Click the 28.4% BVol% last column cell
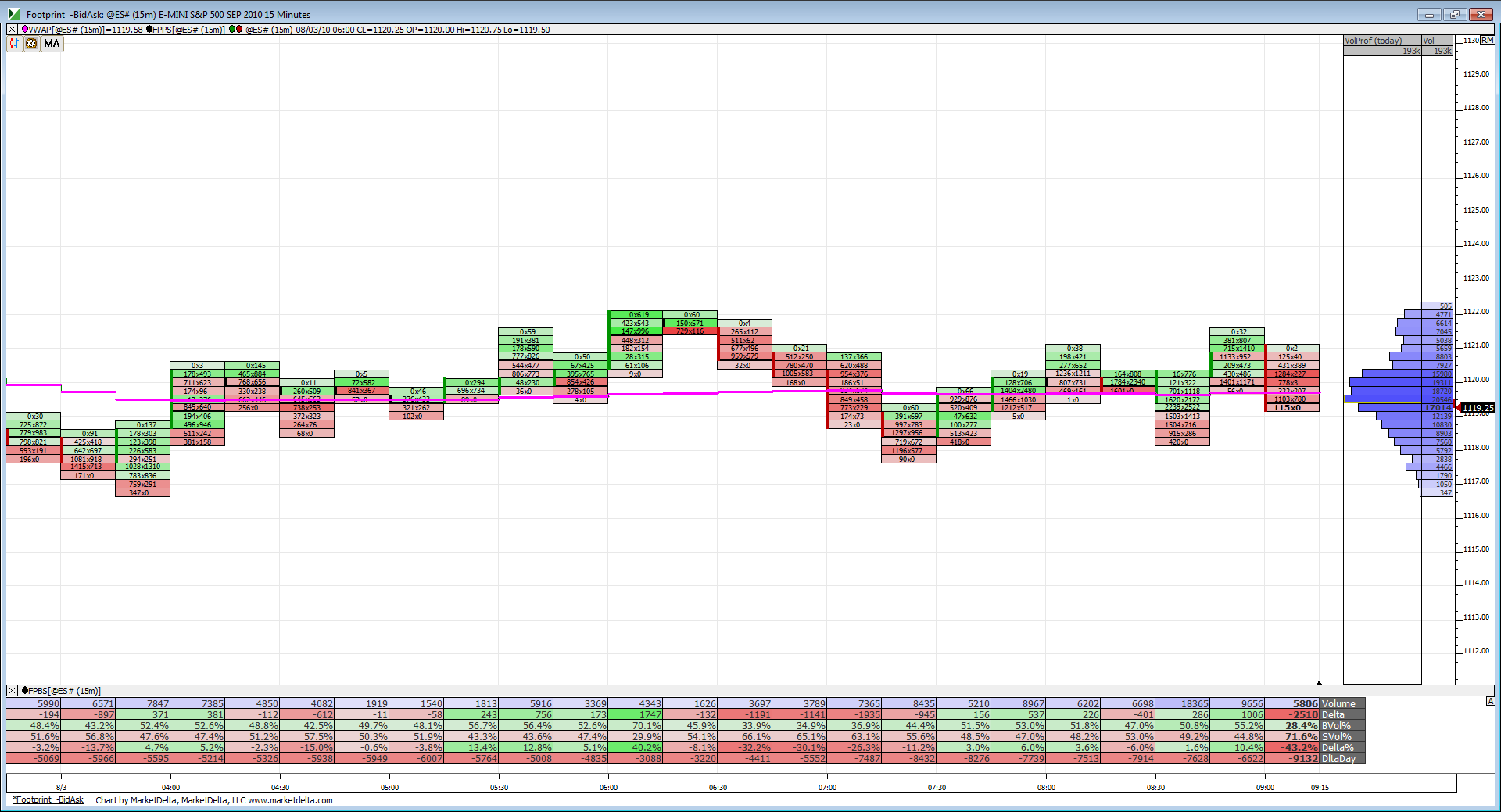This screenshot has height=812, width=1501. click(1292, 726)
